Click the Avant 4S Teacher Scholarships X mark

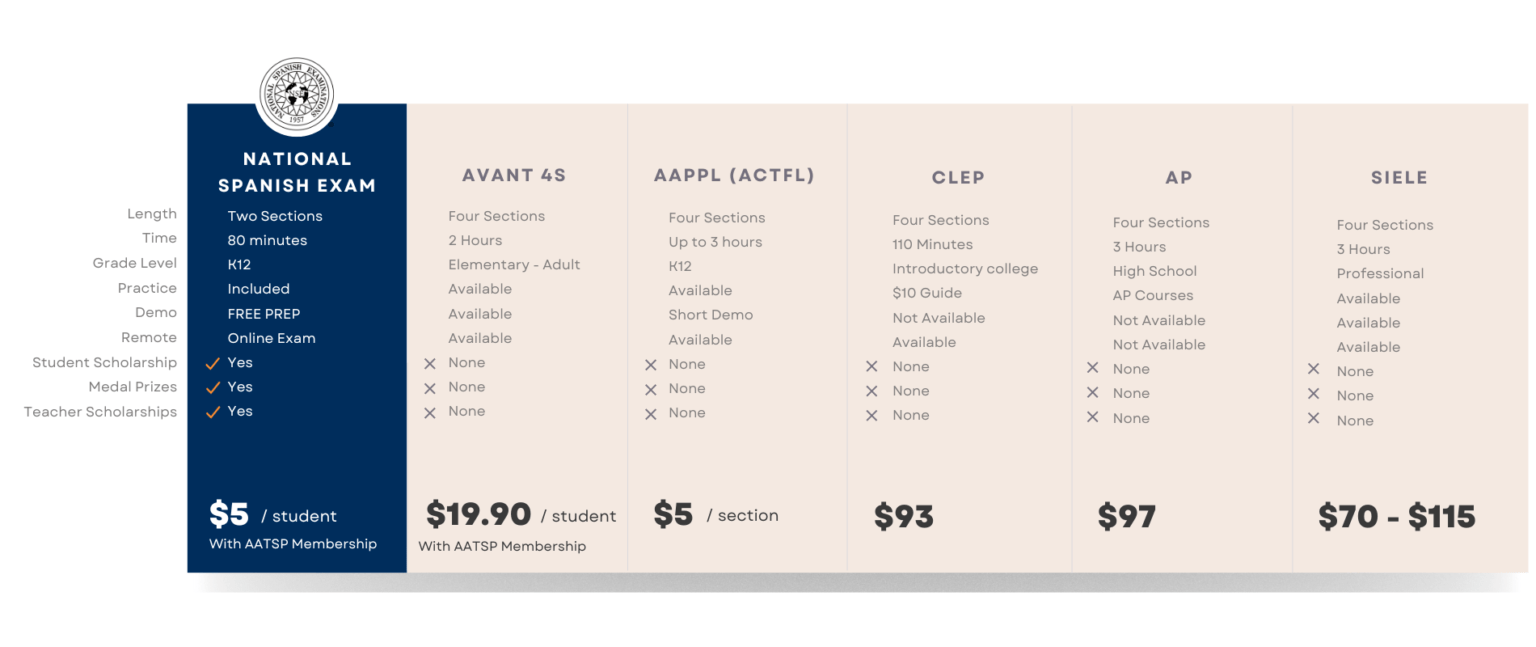430,413
